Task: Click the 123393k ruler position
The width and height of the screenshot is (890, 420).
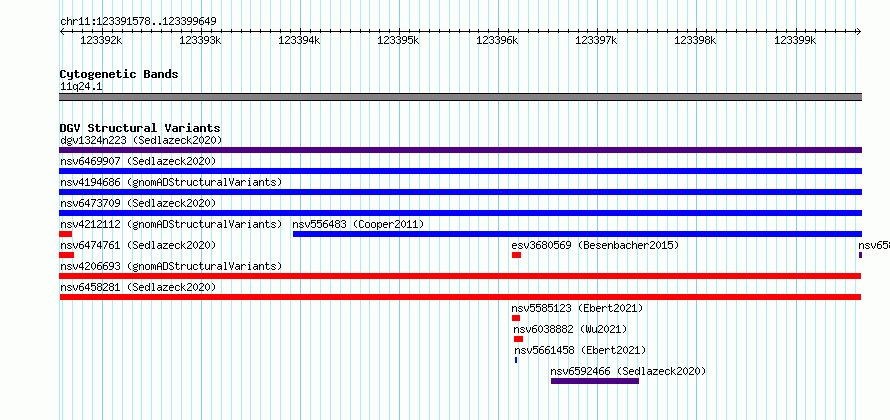Action: [200, 40]
